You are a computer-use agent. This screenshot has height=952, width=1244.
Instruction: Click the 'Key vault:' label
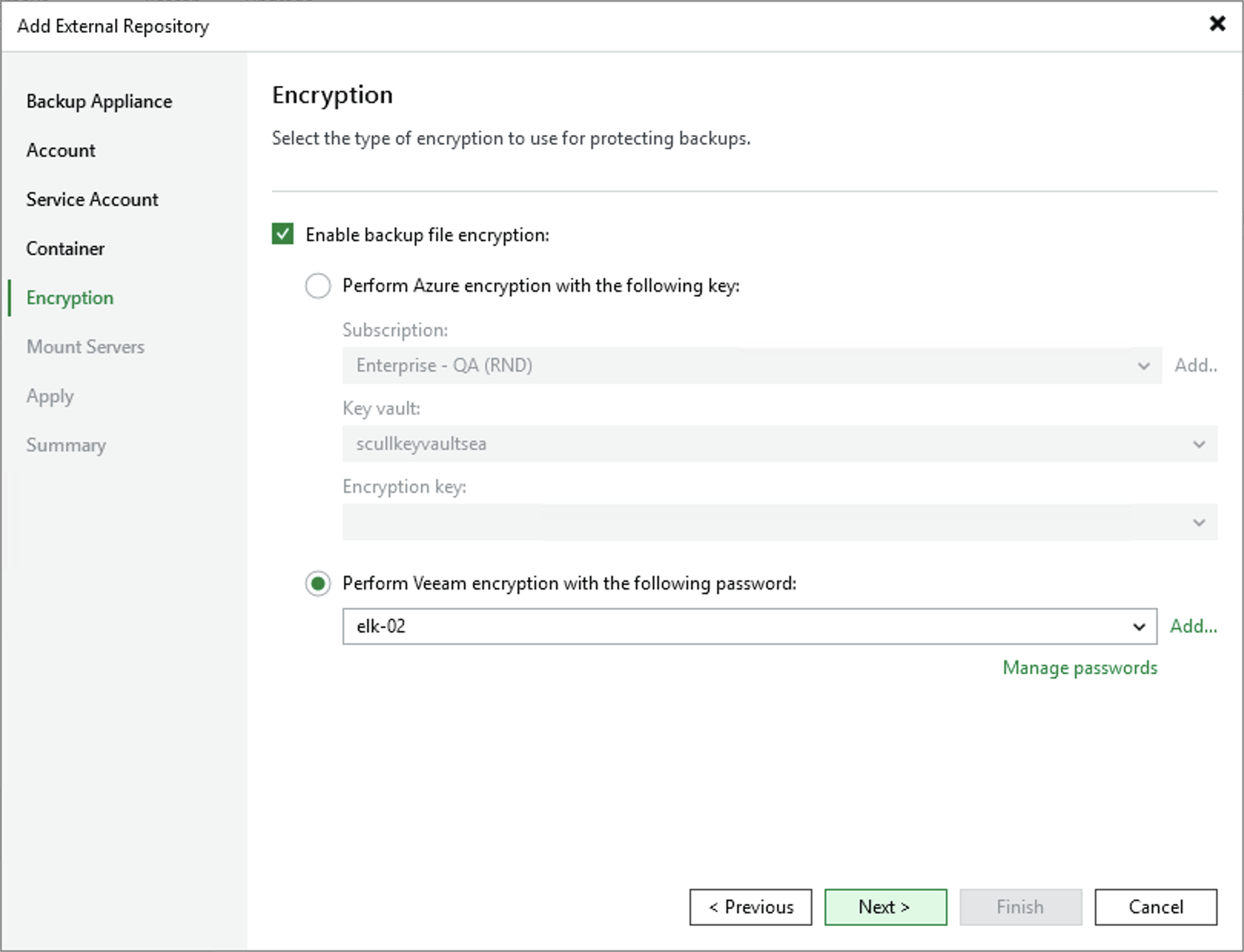pos(381,408)
